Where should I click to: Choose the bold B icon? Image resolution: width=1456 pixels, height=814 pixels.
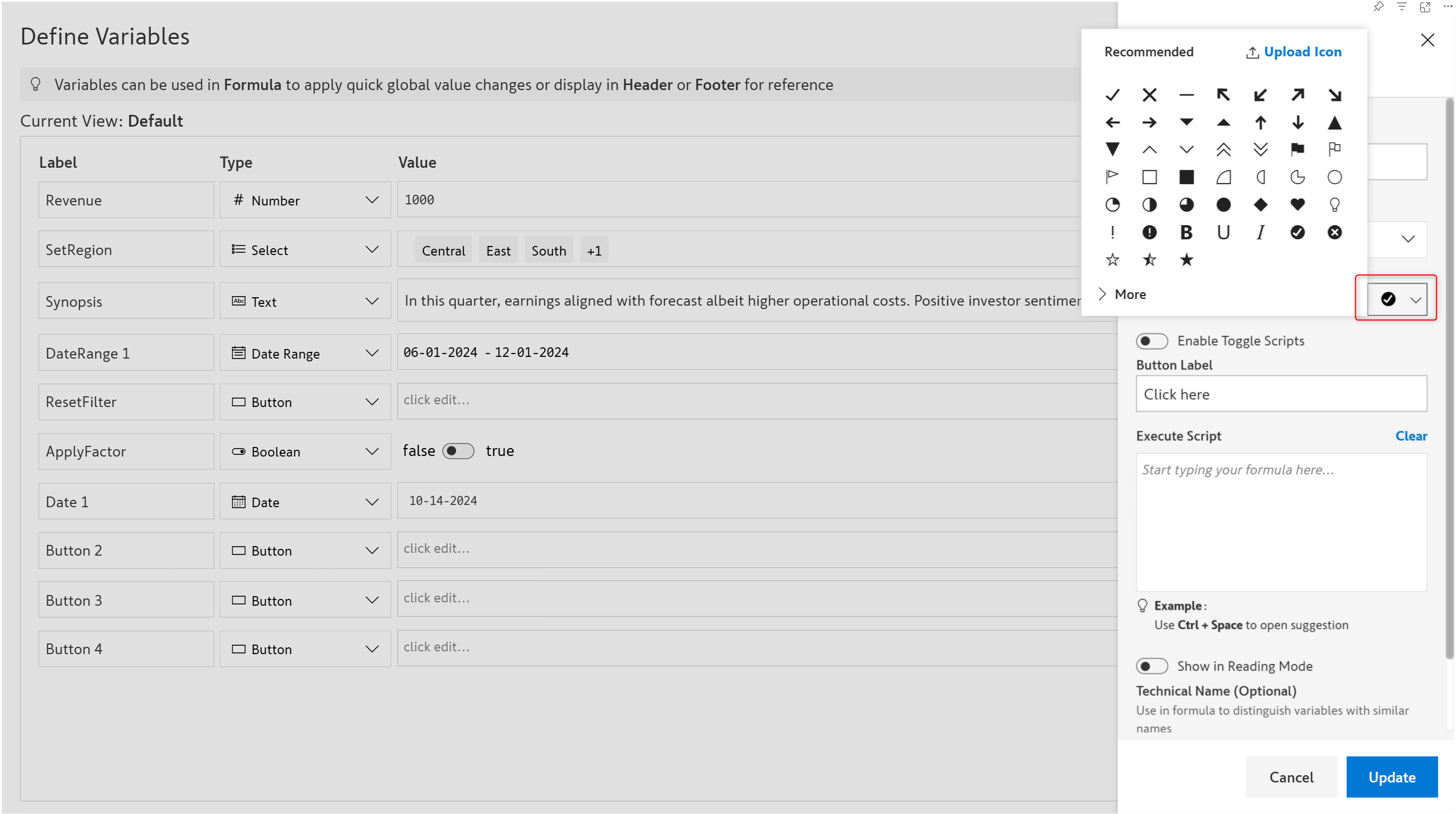tap(1186, 232)
